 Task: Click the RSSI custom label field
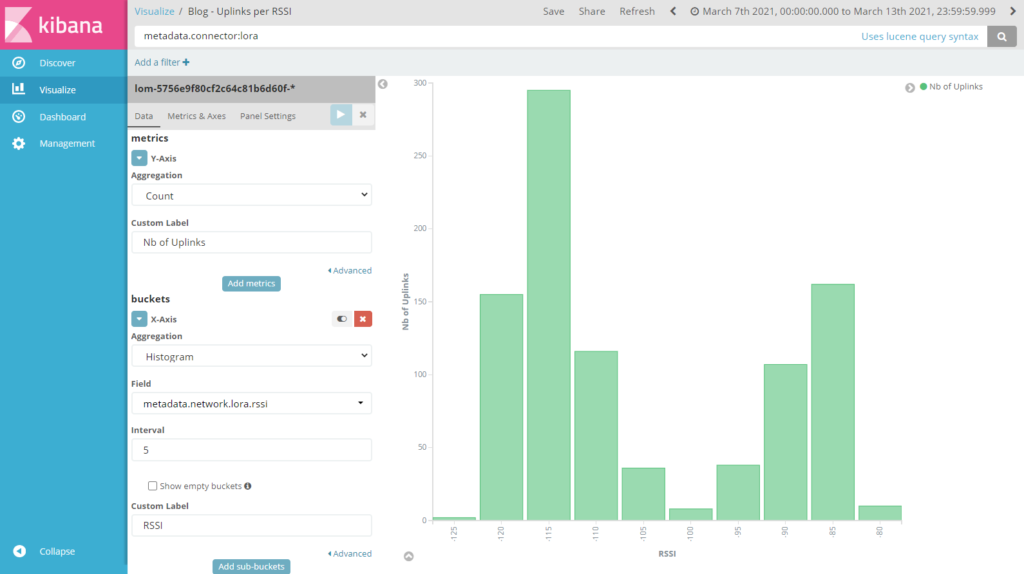point(251,525)
